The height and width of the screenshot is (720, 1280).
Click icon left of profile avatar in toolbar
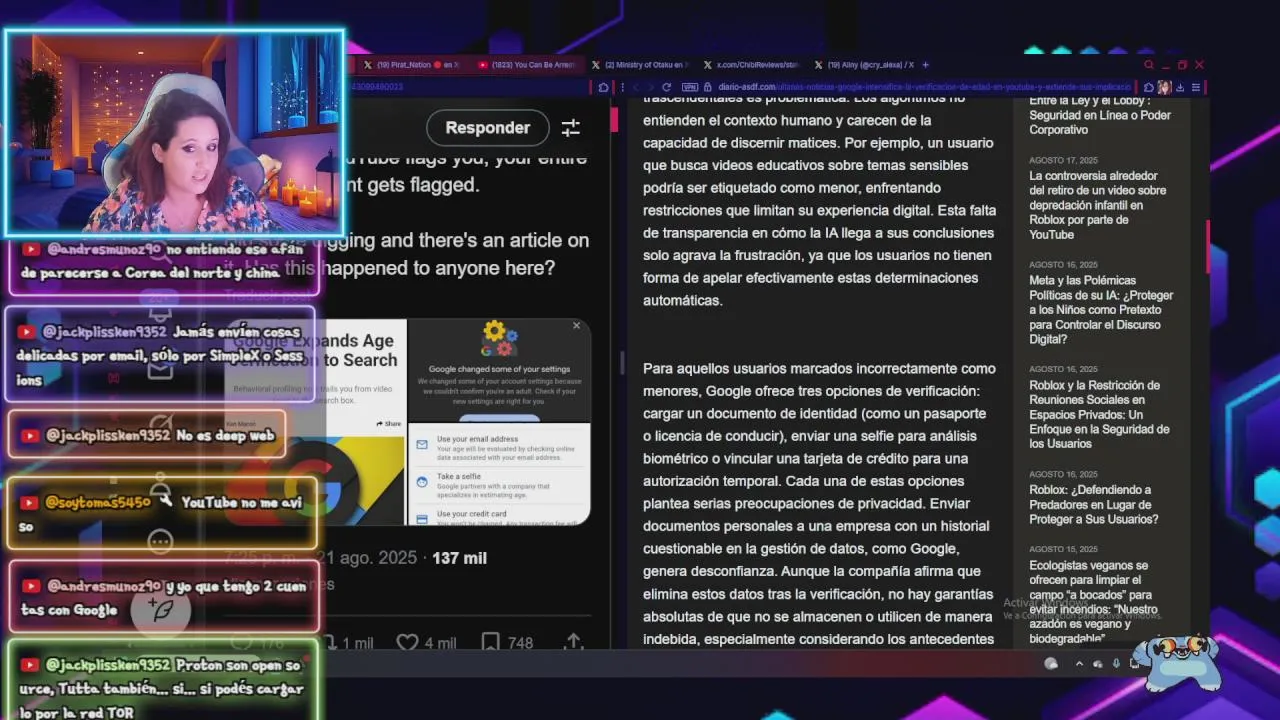(1149, 87)
